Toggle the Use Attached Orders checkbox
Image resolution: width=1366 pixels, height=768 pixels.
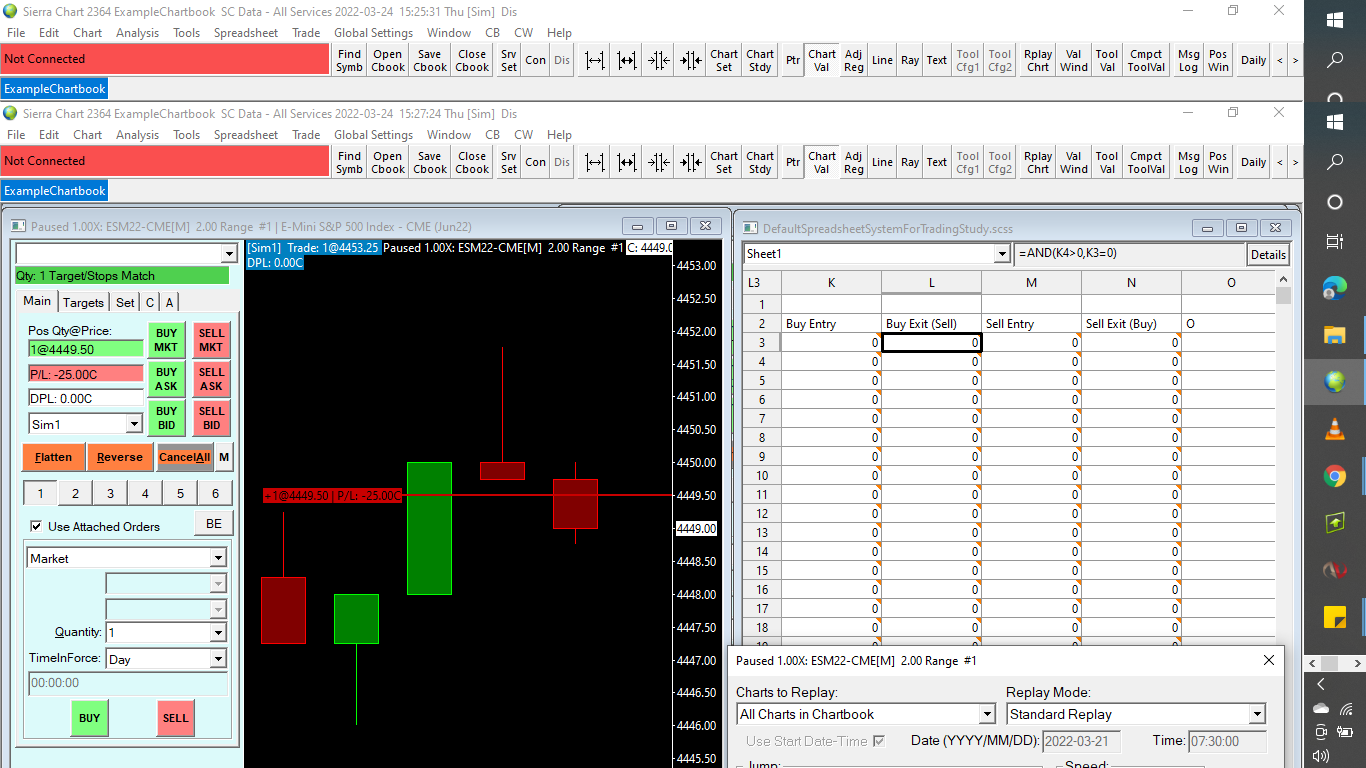click(x=36, y=526)
